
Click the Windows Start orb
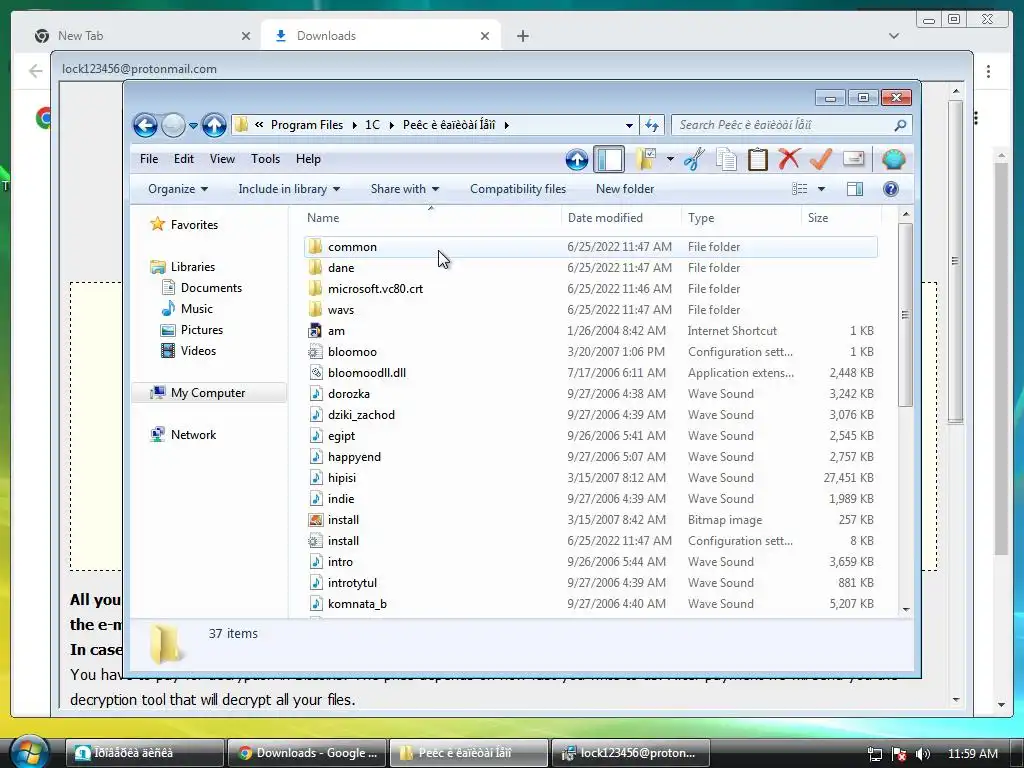[29, 752]
